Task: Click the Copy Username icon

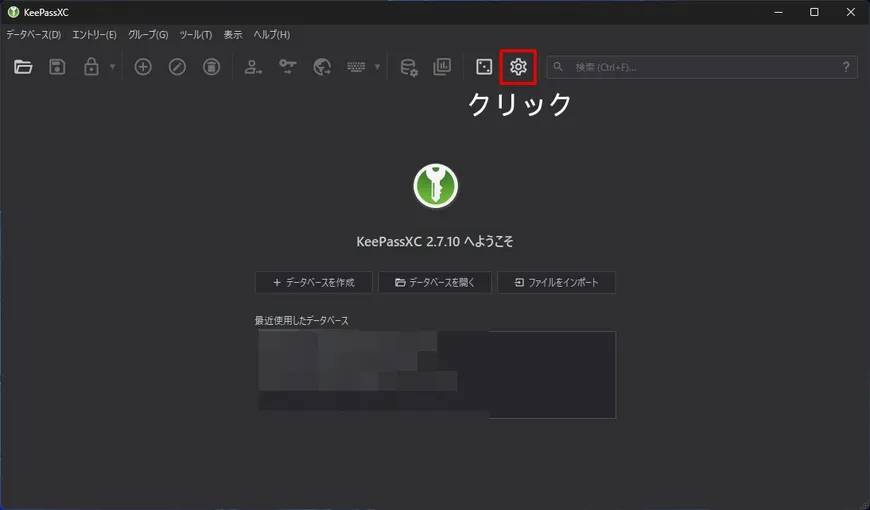Action: 253,67
